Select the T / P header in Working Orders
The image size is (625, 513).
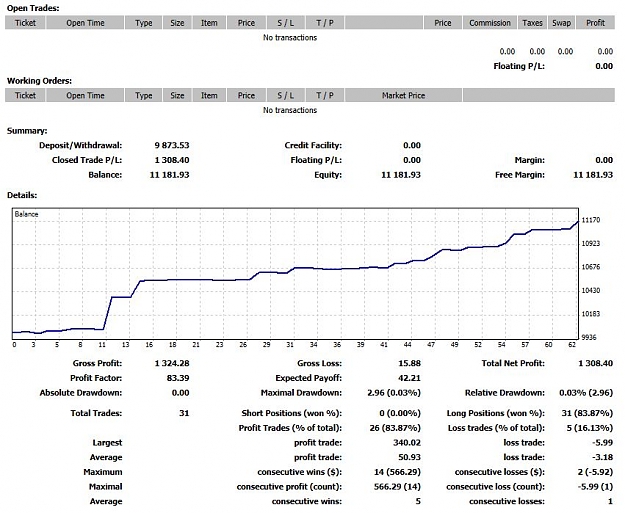tap(324, 95)
